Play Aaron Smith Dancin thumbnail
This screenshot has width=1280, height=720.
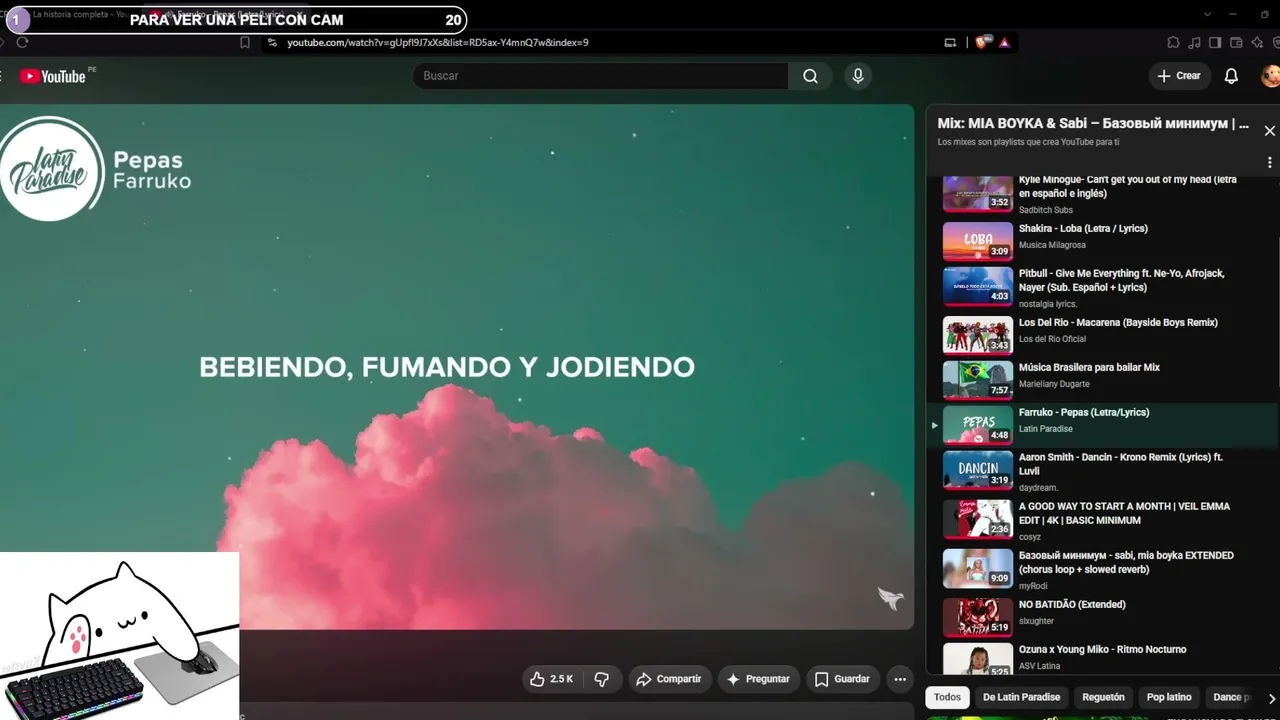click(978, 470)
